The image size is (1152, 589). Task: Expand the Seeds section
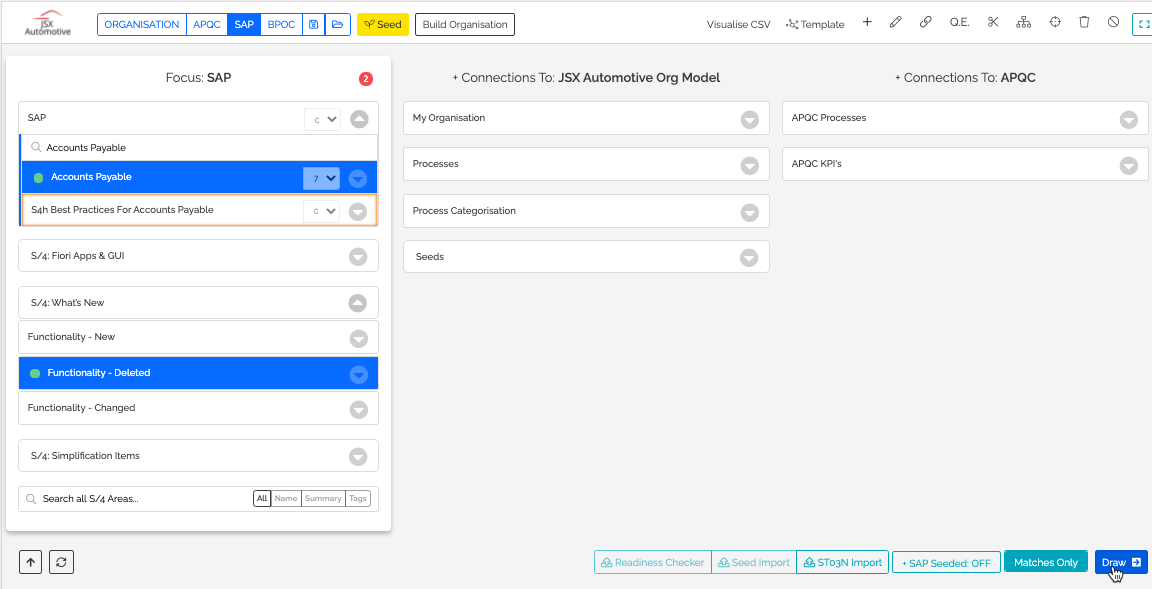pos(749,258)
